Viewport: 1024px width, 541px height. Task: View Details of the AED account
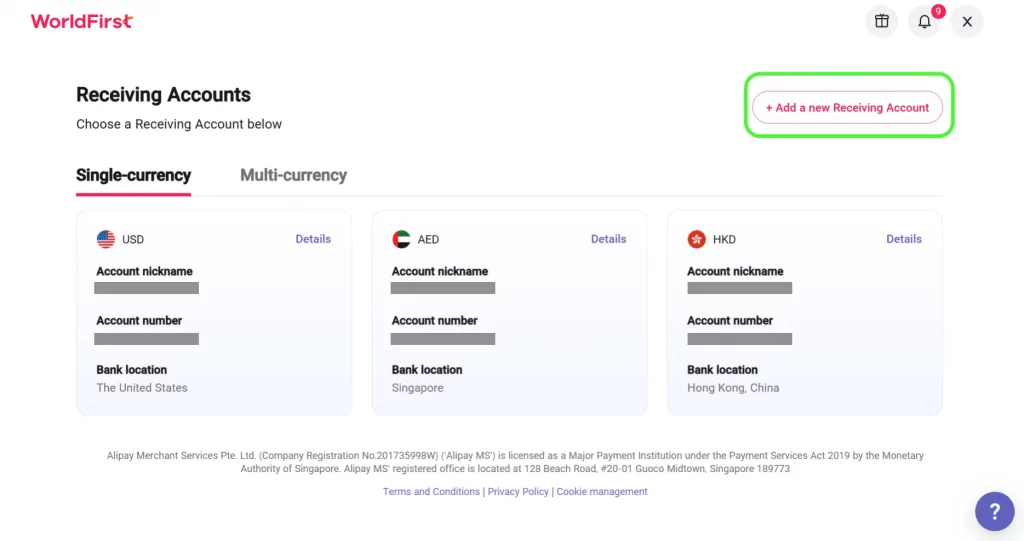pos(608,239)
